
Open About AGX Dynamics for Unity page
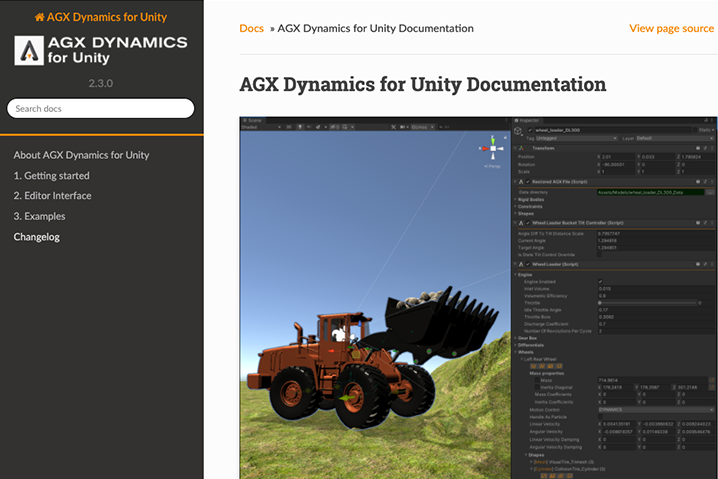tap(82, 155)
